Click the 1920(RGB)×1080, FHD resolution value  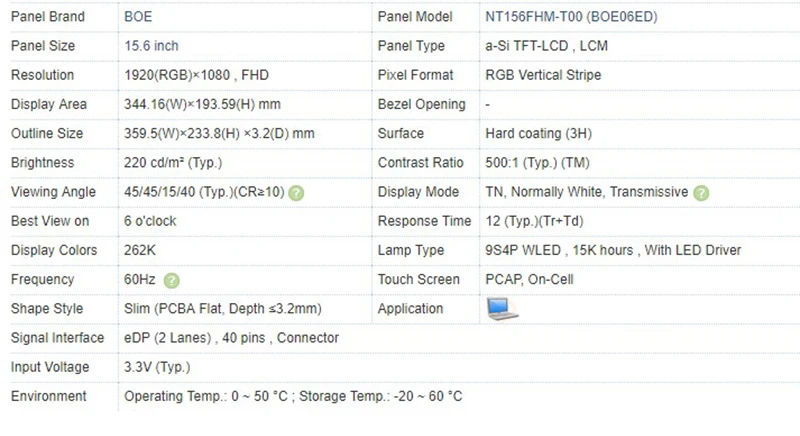point(198,75)
